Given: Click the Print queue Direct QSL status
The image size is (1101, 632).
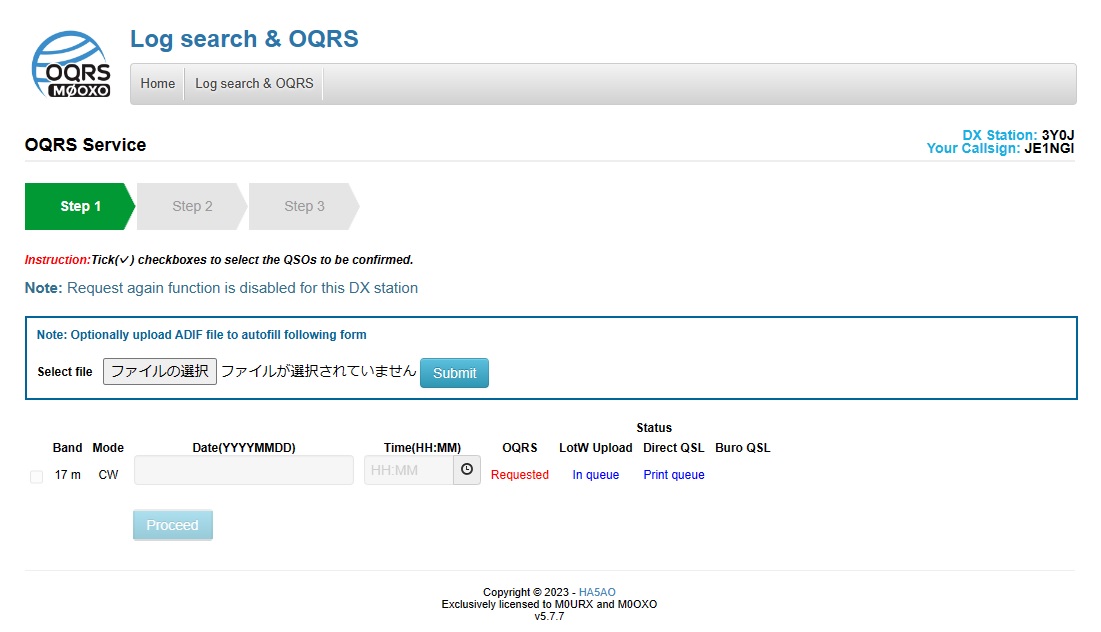Looking at the screenshot, I should point(674,475).
